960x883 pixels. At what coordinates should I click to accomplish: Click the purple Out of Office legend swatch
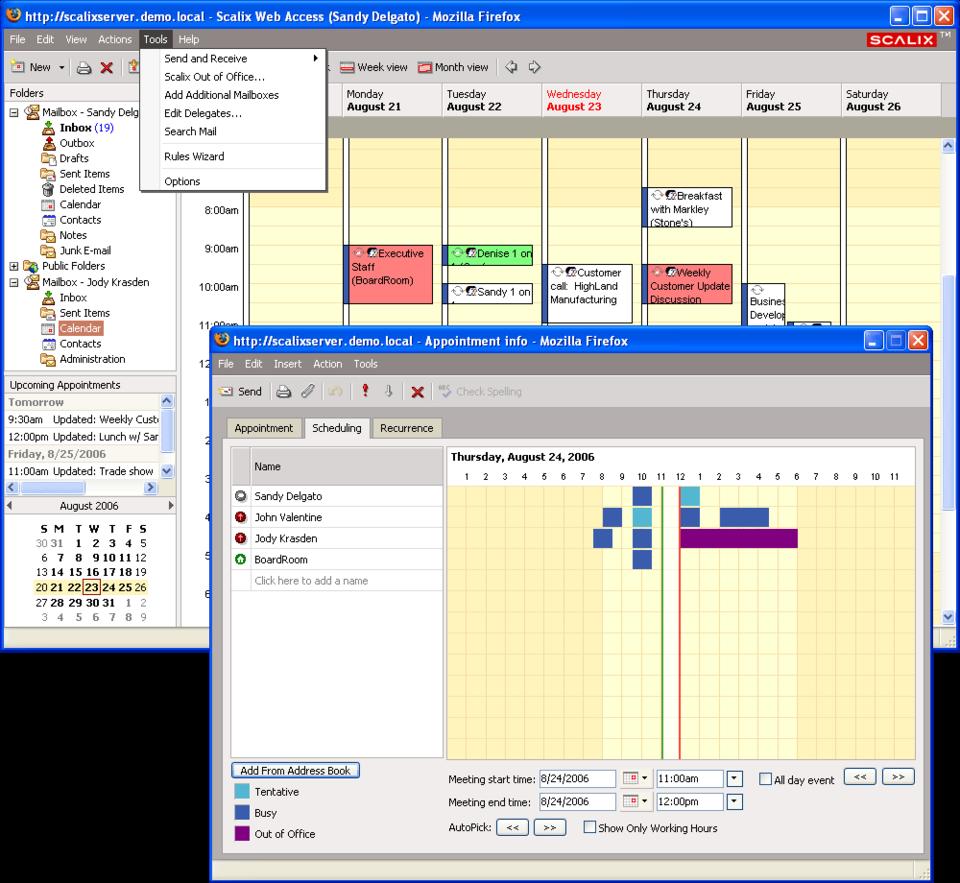242,833
